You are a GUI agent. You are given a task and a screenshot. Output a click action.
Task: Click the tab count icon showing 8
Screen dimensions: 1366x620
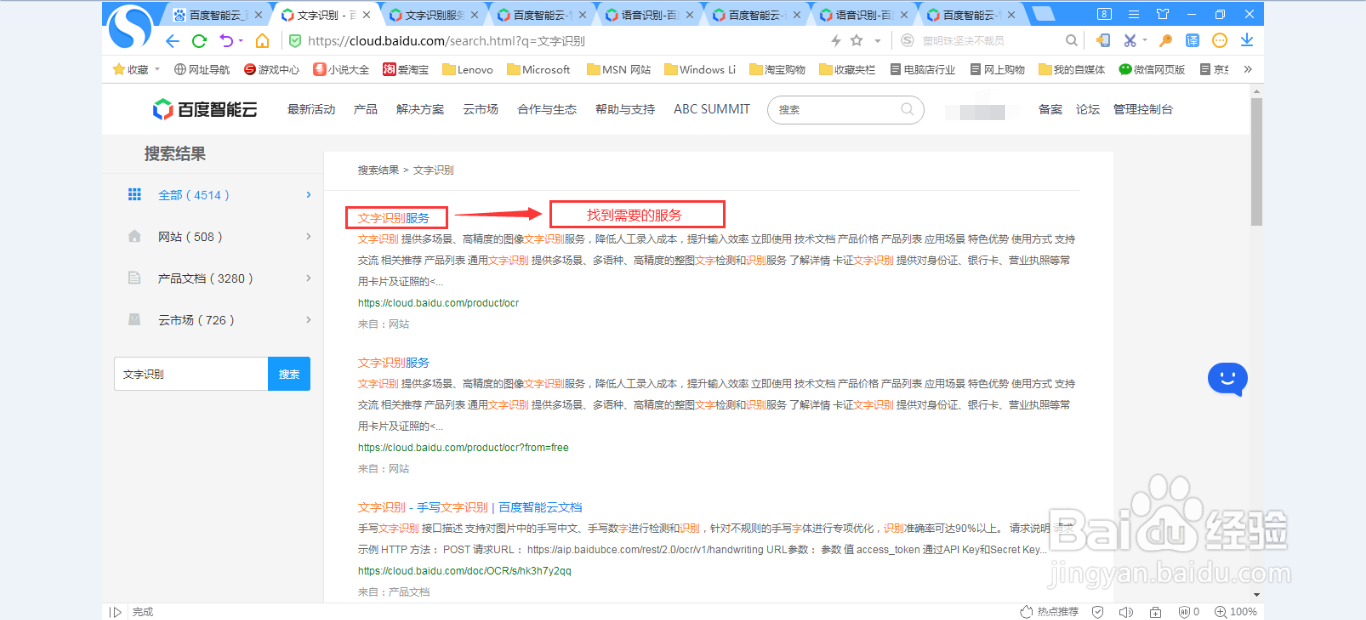click(x=1104, y=14)
